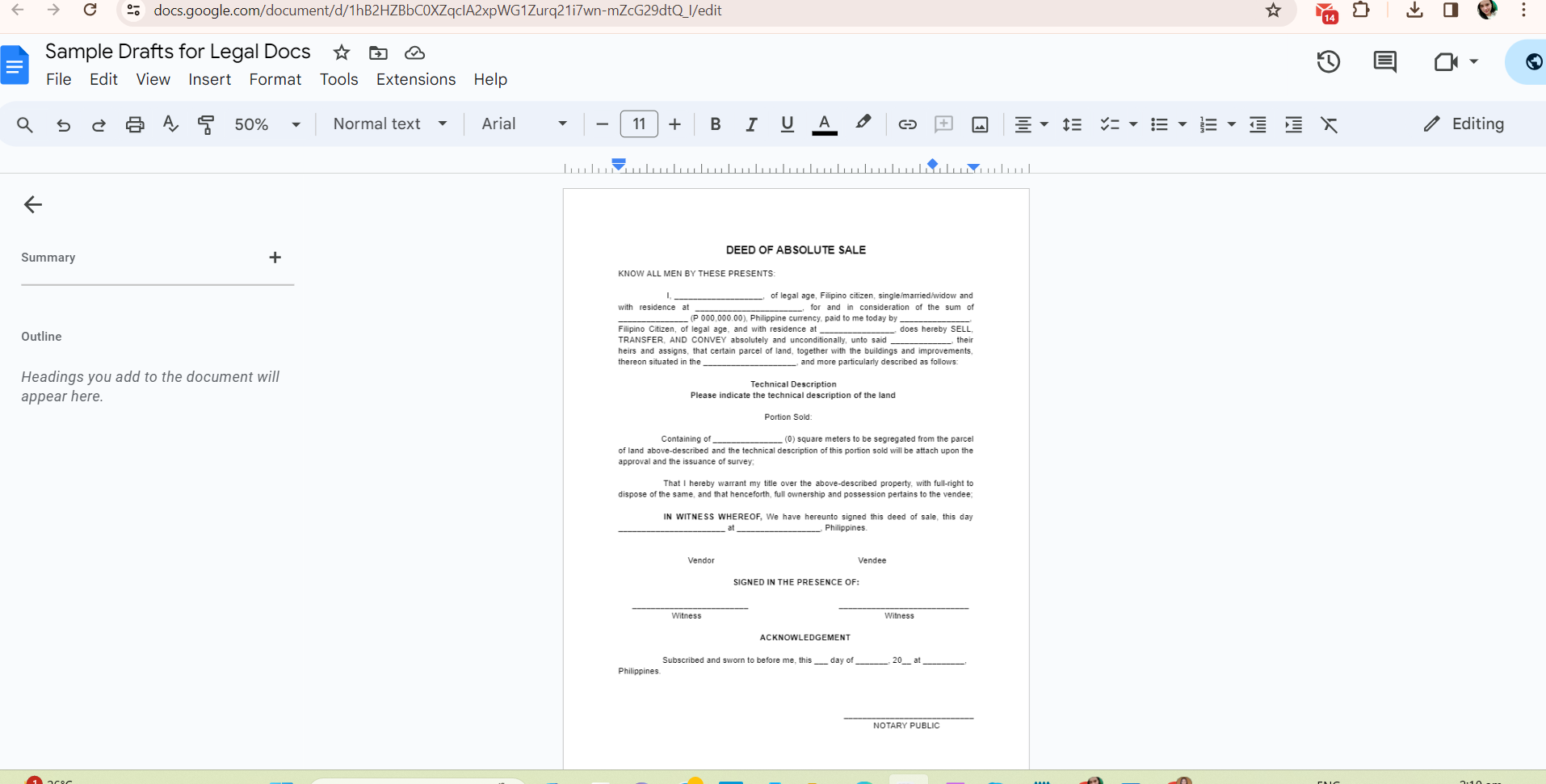
Task: Open Chrome three-dot menu
Action: (1523, 10)
